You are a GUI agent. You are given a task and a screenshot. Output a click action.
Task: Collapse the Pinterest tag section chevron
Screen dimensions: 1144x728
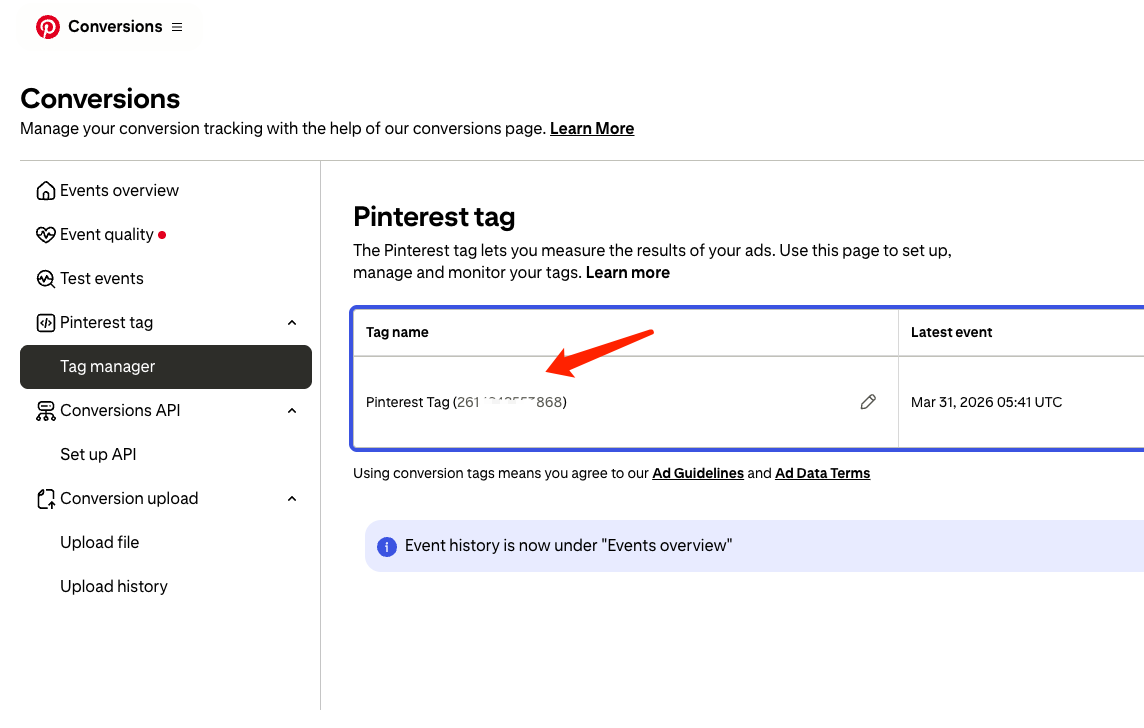(292, 322)
